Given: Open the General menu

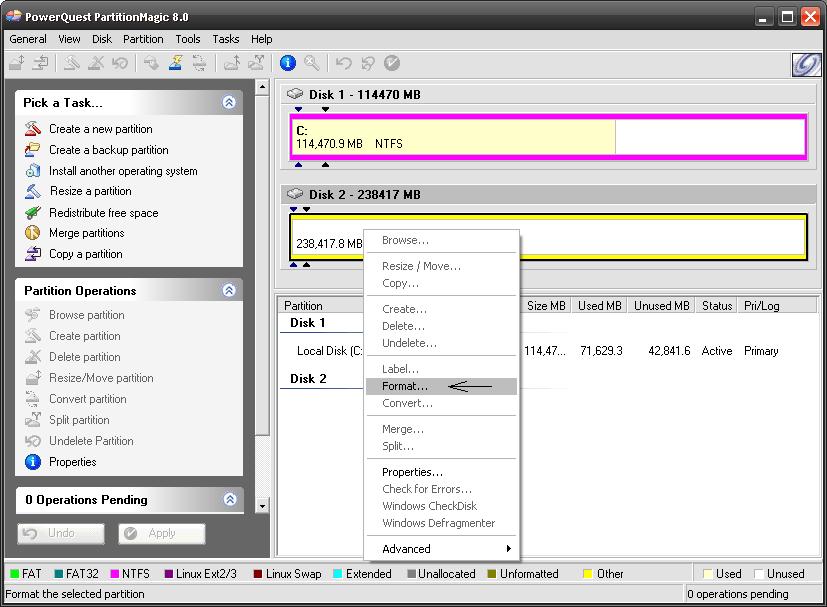Looking at the screenshot, I should [28, 39].
